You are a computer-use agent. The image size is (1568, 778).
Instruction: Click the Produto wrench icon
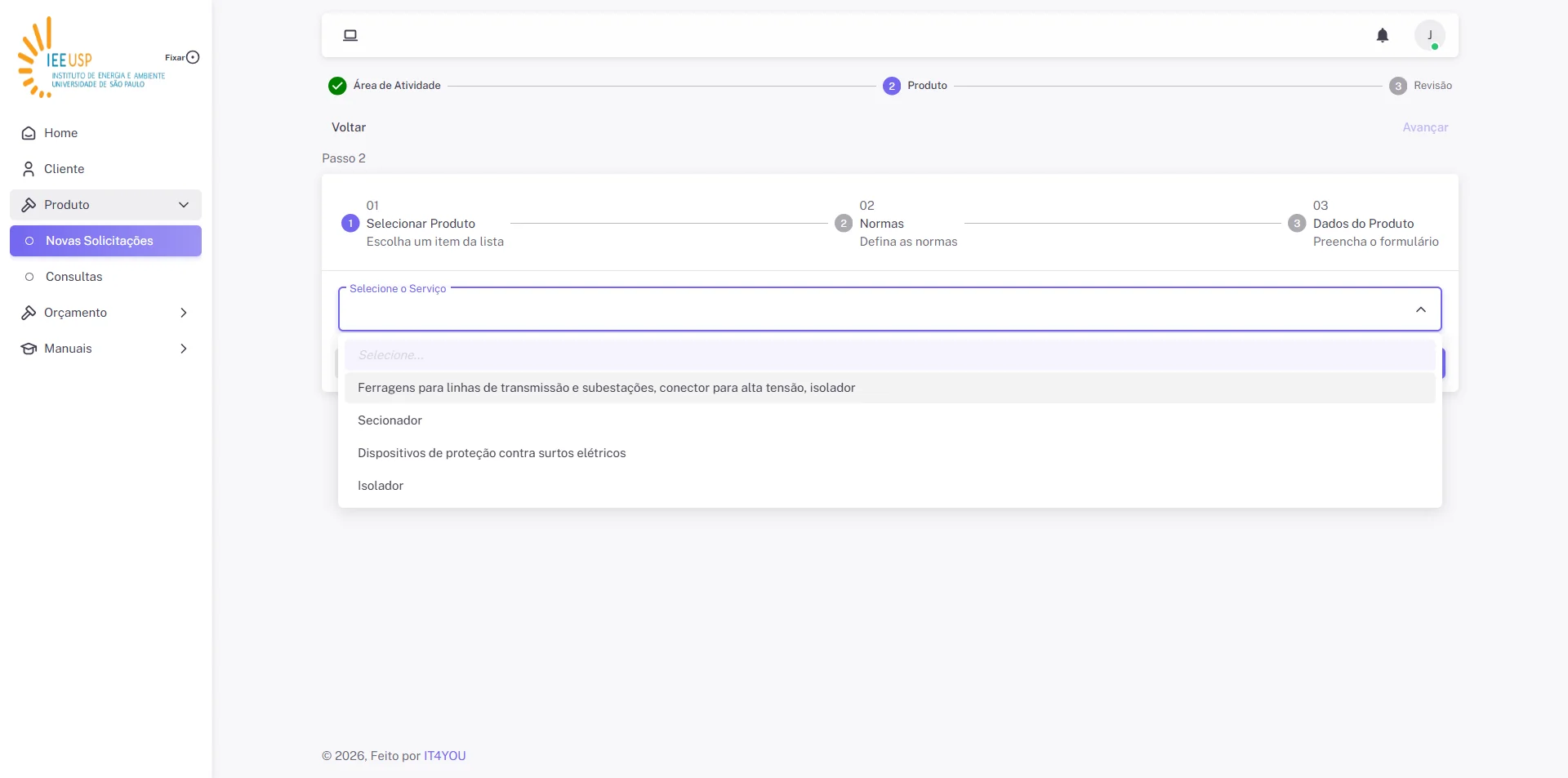click(x=29, y=205)
